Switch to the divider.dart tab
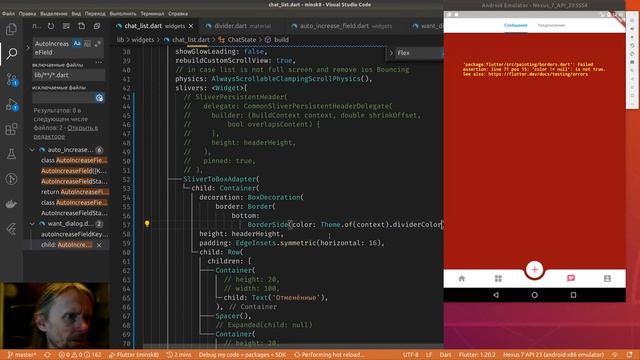 tap(238, 26)
